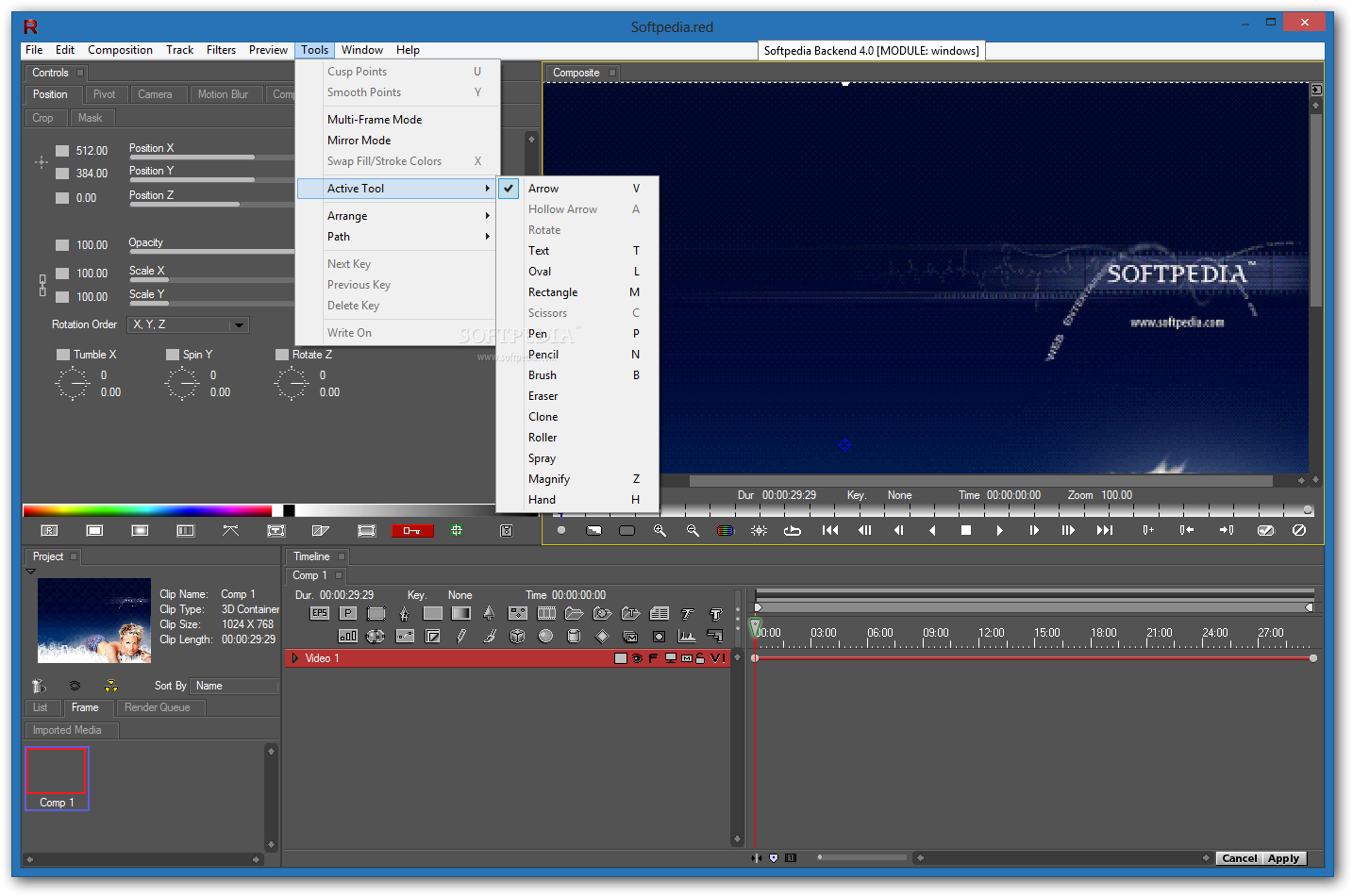Open the Arrange submenu
Screen dimensions: 1353x896
[397, 216]
